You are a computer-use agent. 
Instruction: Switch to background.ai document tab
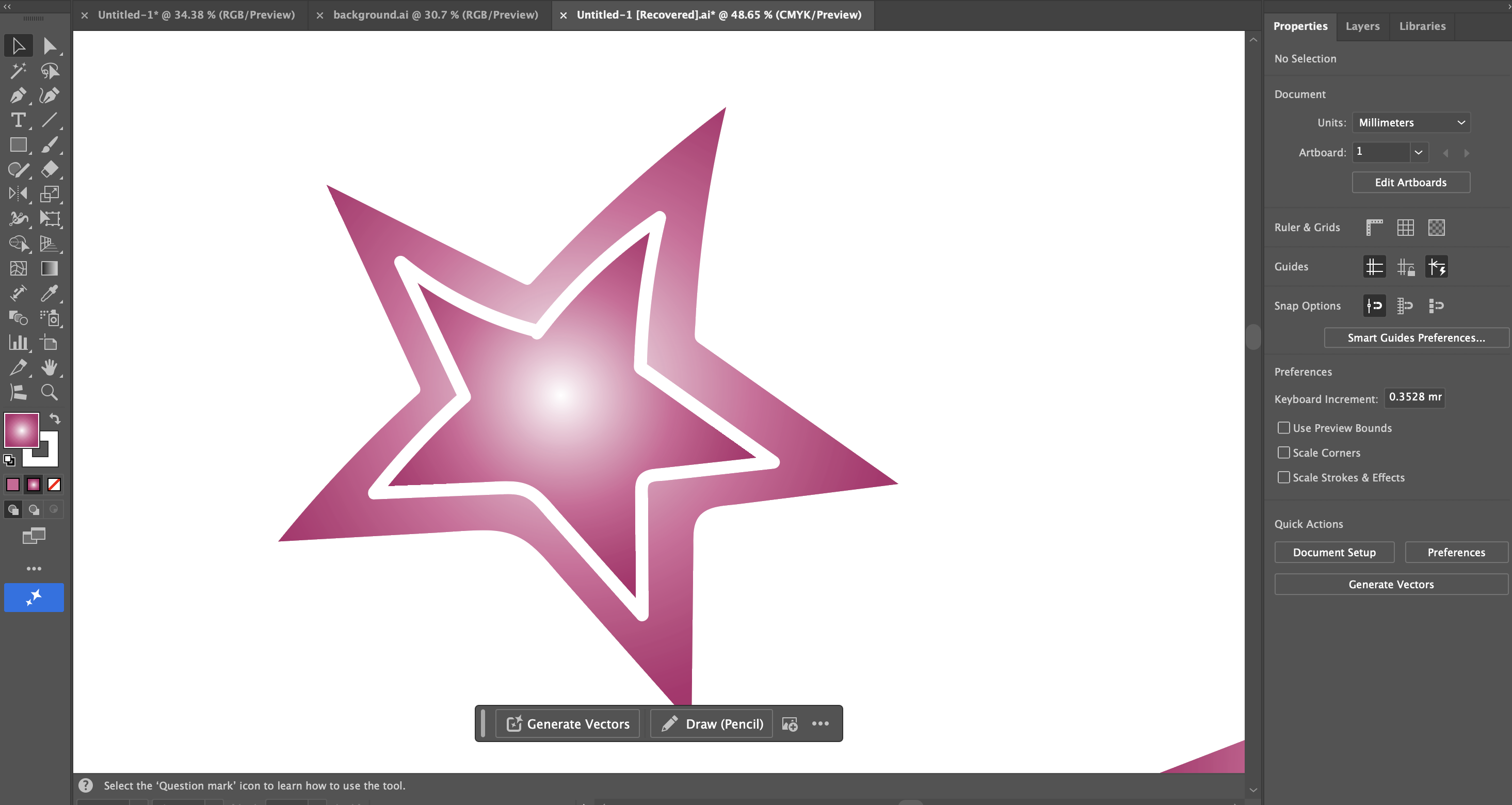click(x=435, y=14)
